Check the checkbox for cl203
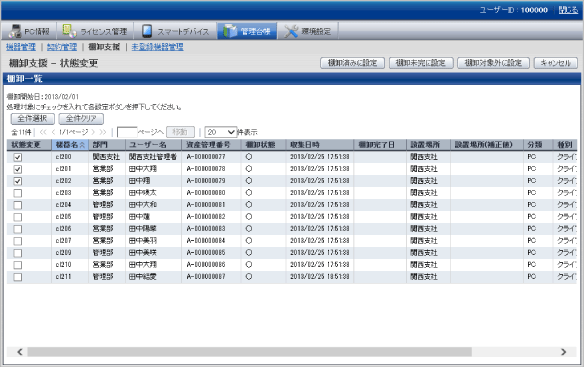584x367 pixels. tap(18, 193)
